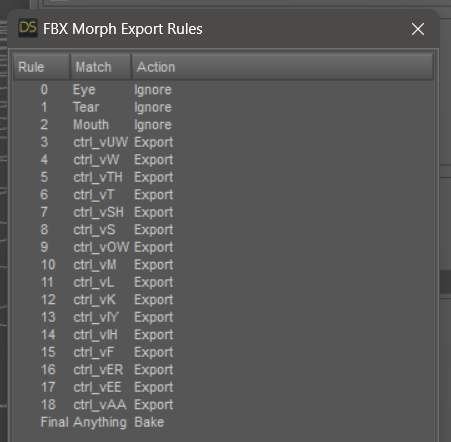Select rule 0 matching Eye
This screenshot has height=442, width=451.
(x=224, y=90)
